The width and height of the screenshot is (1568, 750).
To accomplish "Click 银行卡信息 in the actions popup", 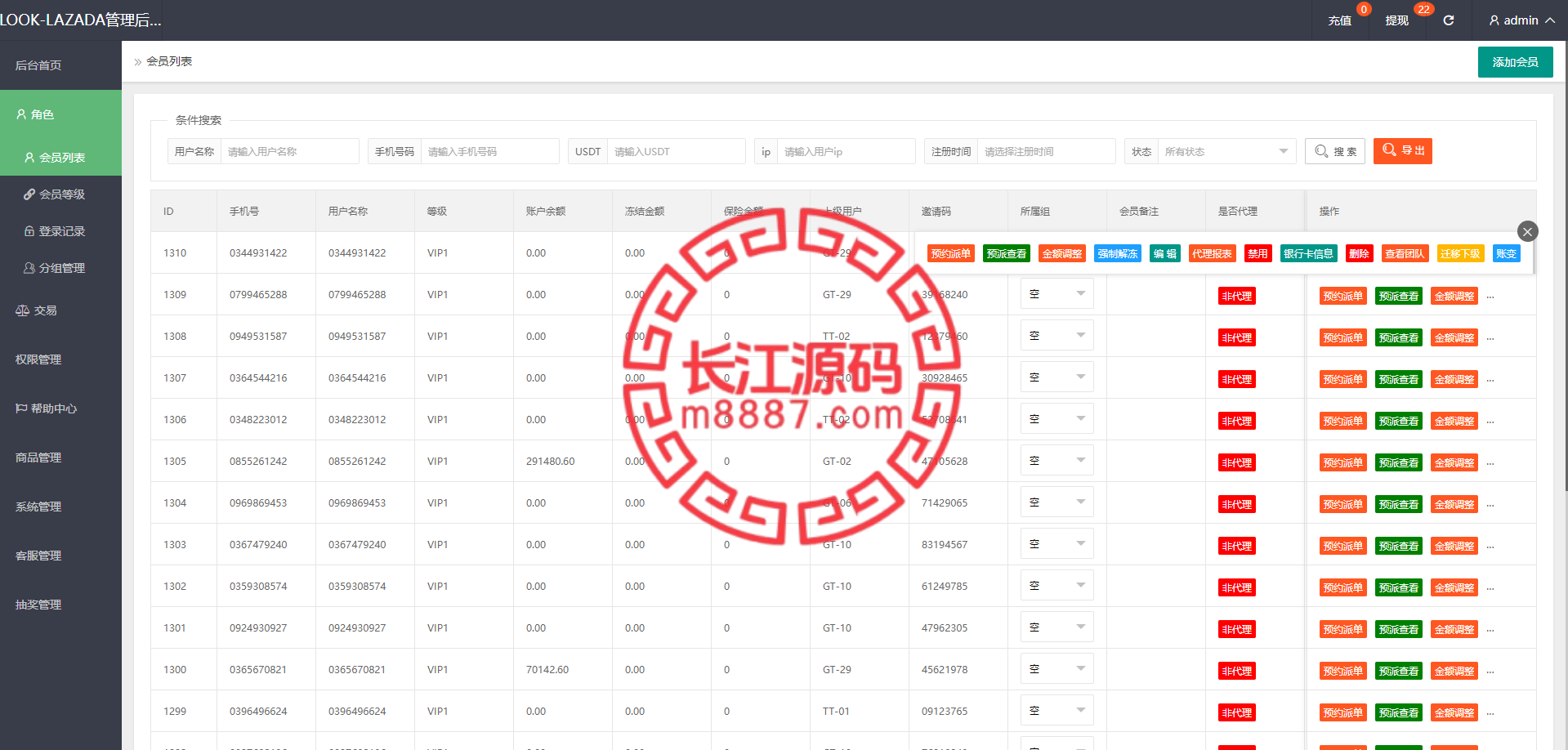I will click(x=1308, y=253).
